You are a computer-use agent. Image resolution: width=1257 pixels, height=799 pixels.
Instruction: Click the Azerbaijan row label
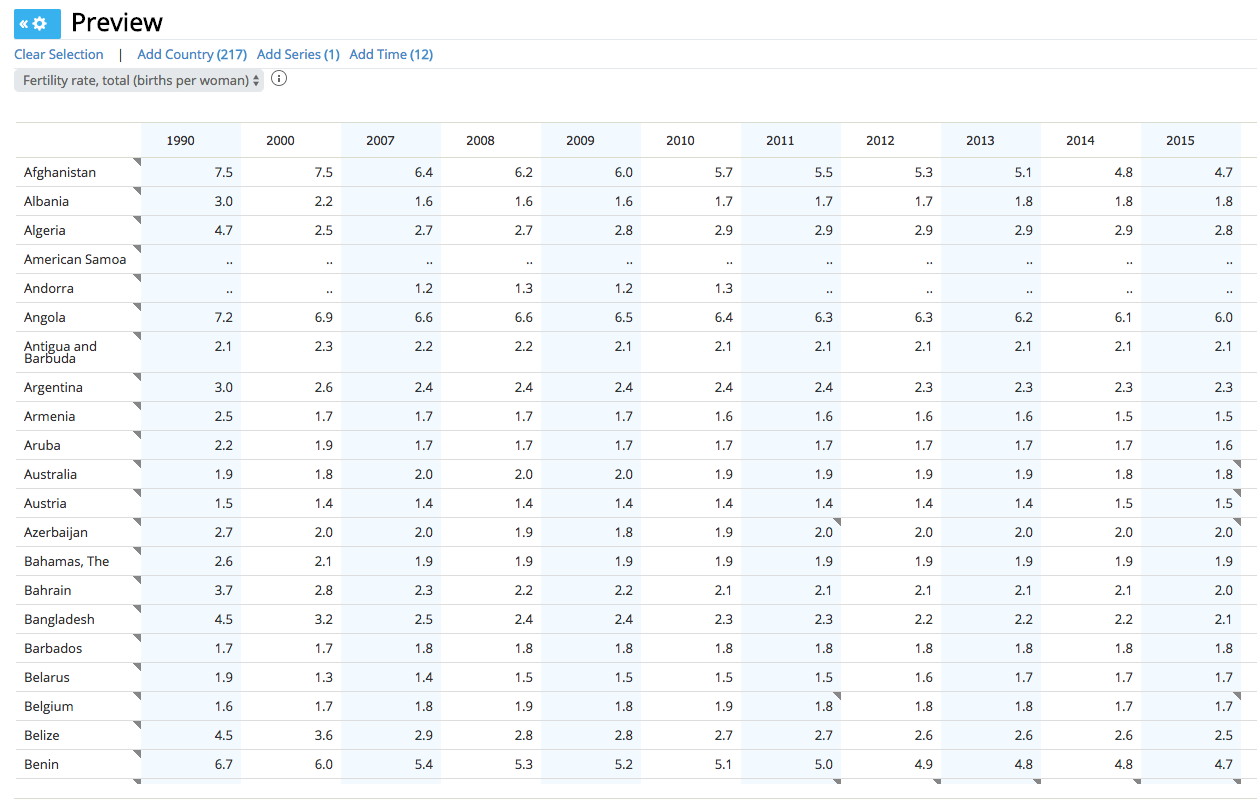(x=56, y=532)
